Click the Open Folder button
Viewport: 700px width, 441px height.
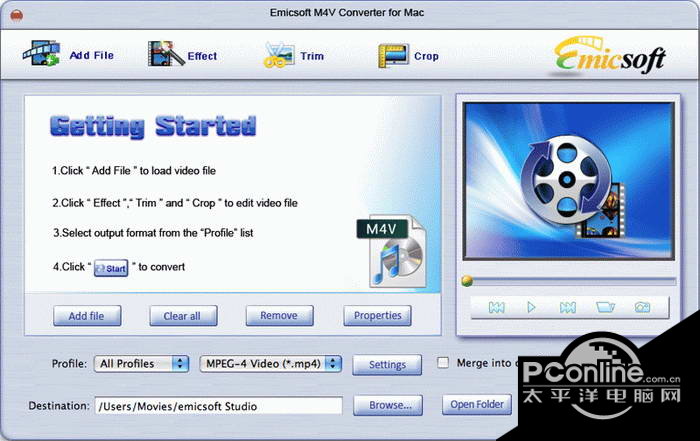point(477,404)
